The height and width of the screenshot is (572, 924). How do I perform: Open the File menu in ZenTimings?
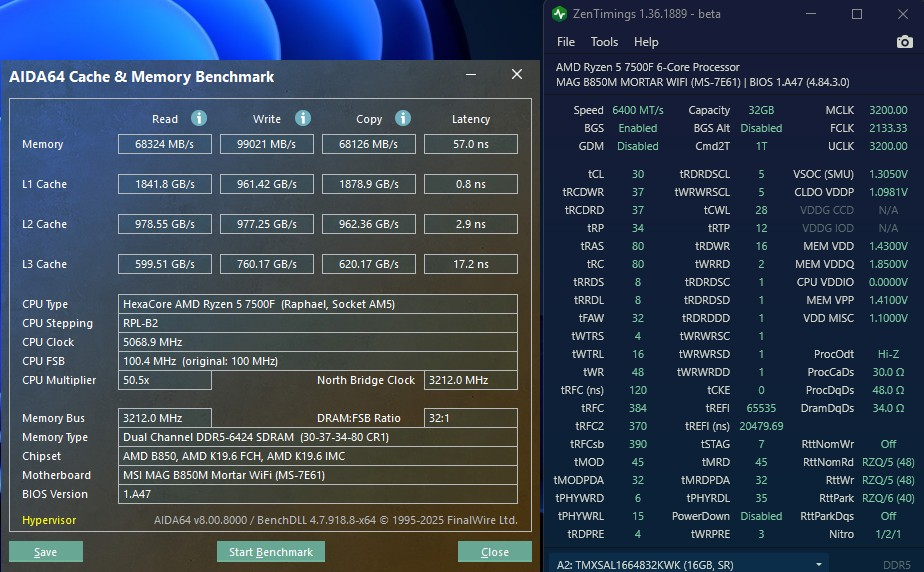point(566,42)
